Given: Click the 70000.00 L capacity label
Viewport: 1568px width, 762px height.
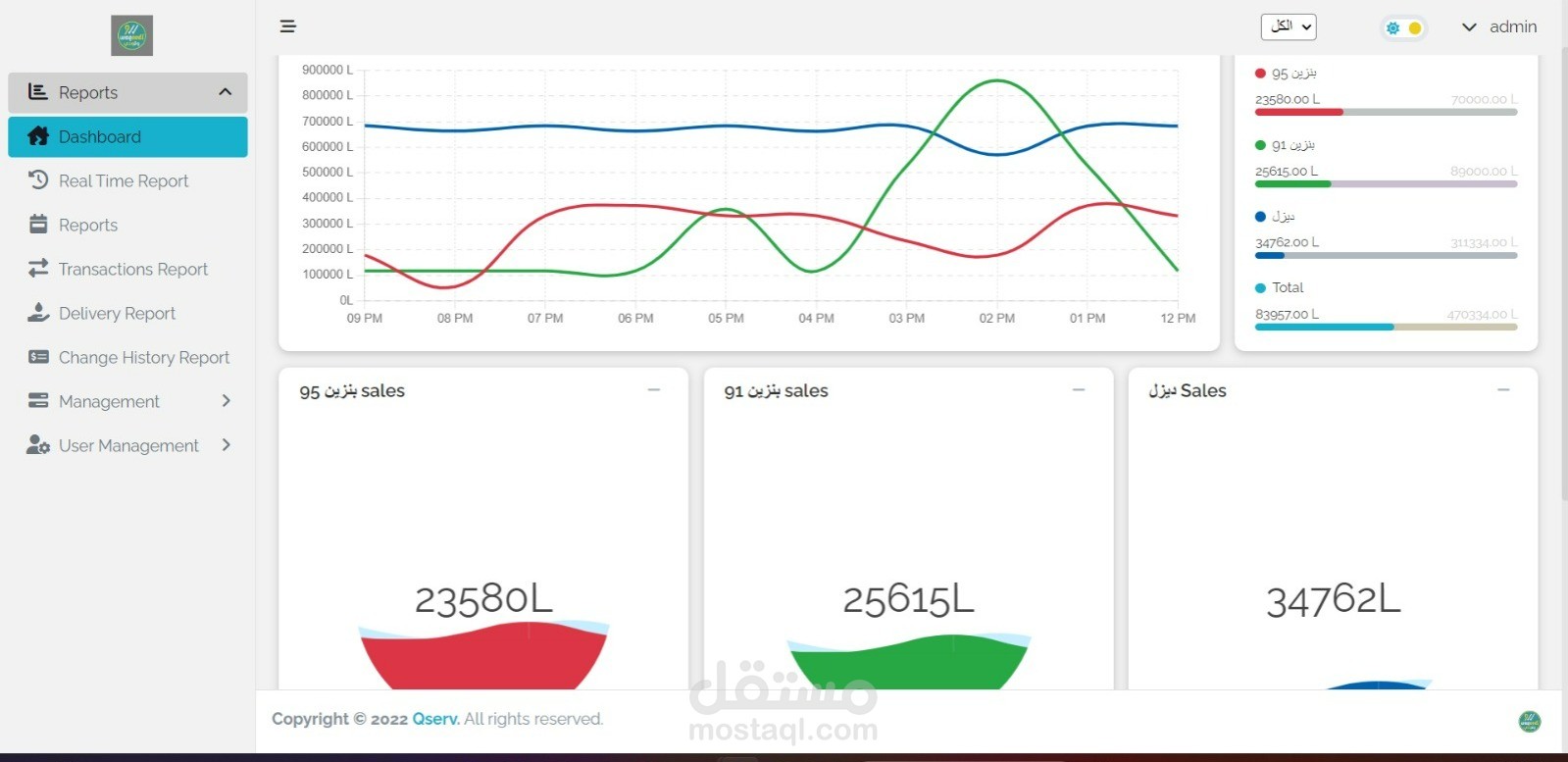Looking at the screenshot, I should [x=1485, y=99].
